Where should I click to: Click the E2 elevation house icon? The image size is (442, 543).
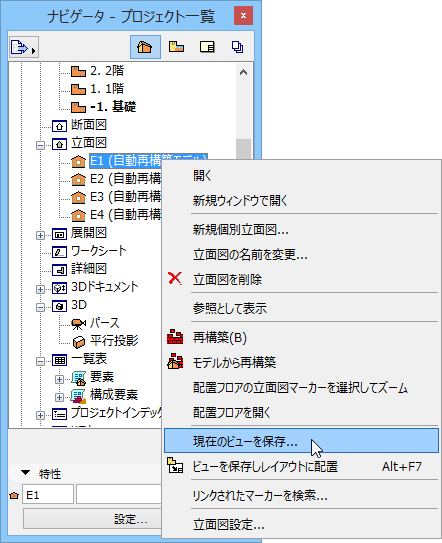(x=78, y=179)
